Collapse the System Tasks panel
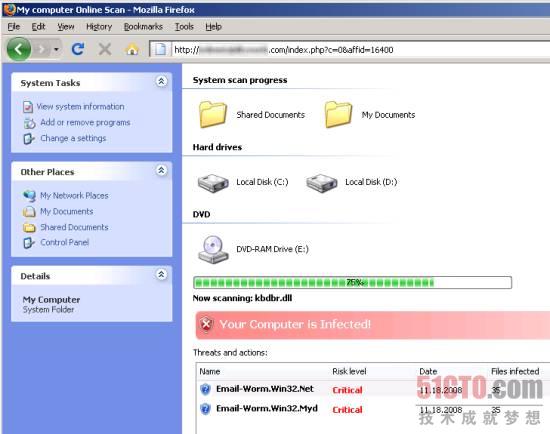The height and width of the screenshot is (434, 550). 161,81
